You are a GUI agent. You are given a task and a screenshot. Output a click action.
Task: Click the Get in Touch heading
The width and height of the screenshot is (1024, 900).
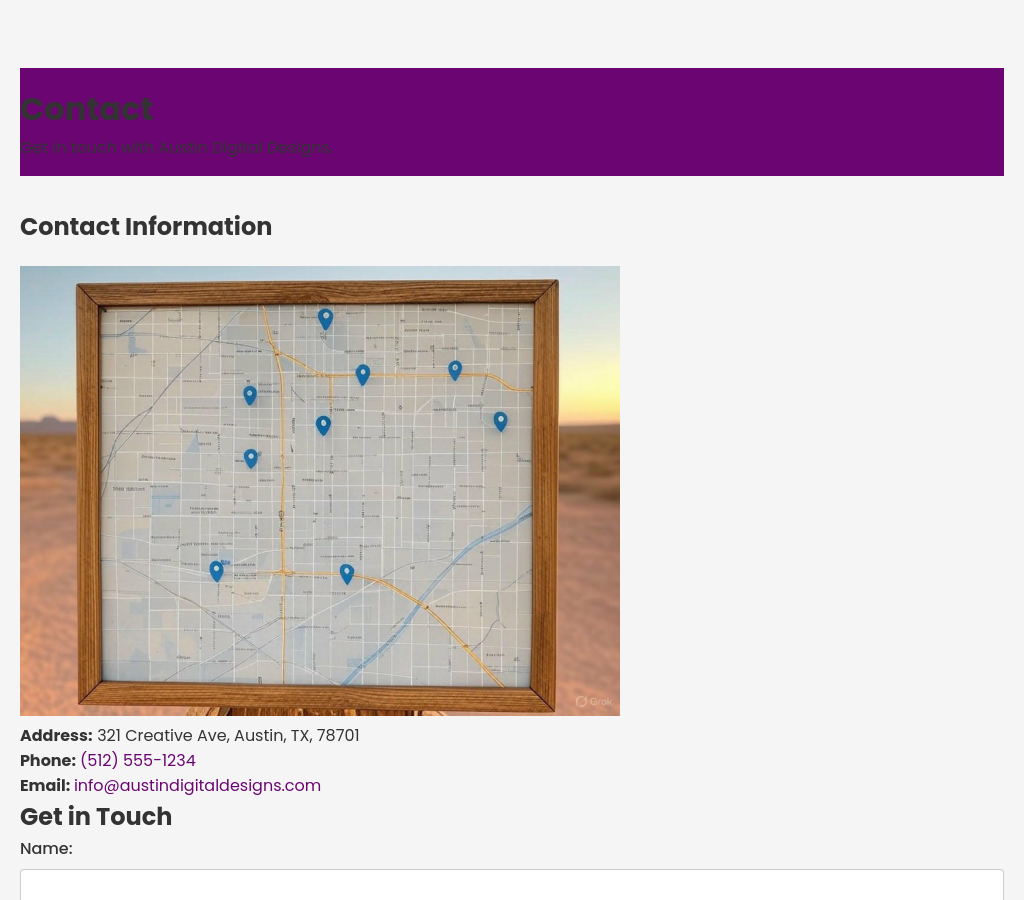click(96, 817)
